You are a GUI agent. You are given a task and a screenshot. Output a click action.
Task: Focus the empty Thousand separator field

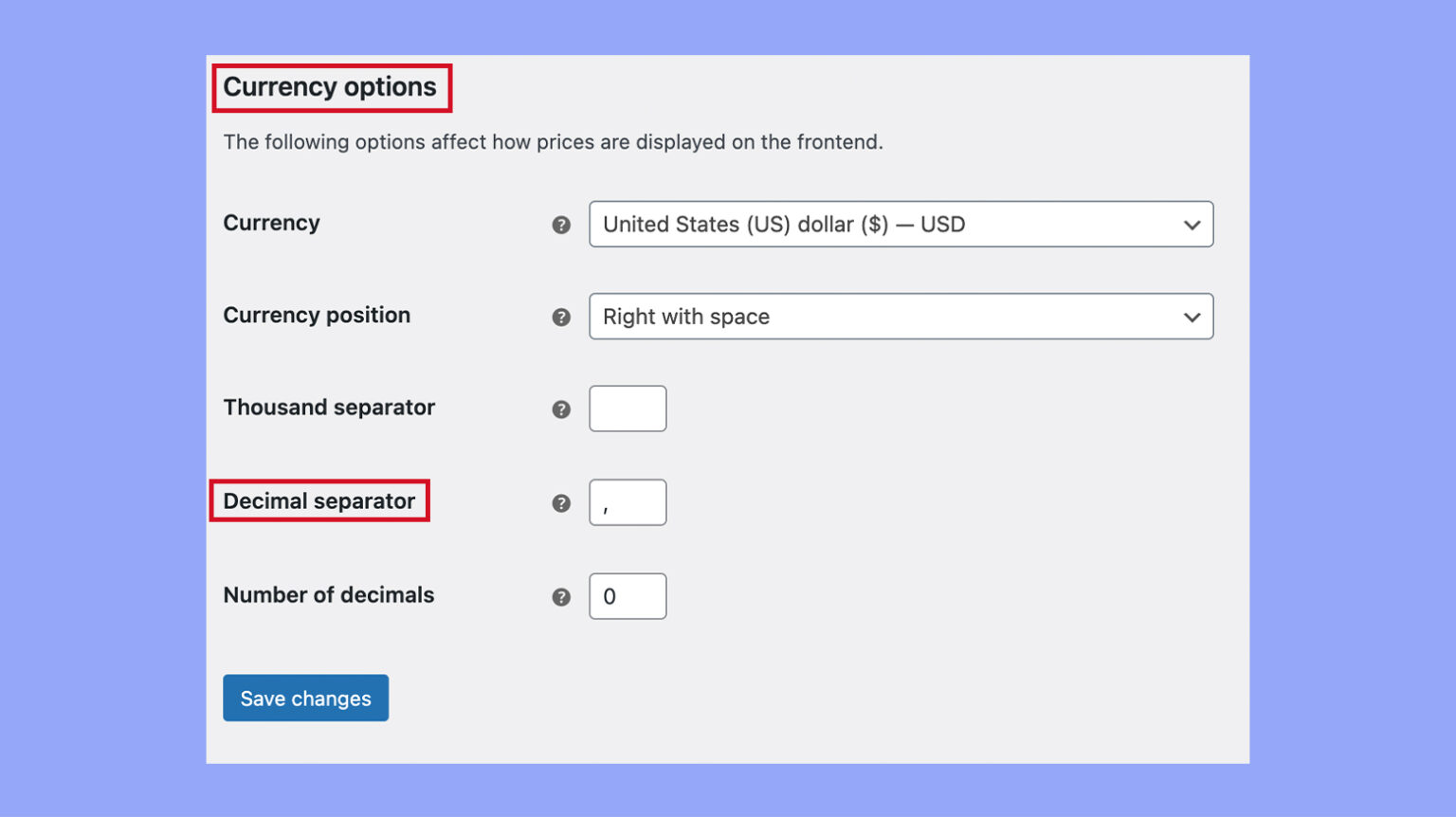[x=628, y=408]
